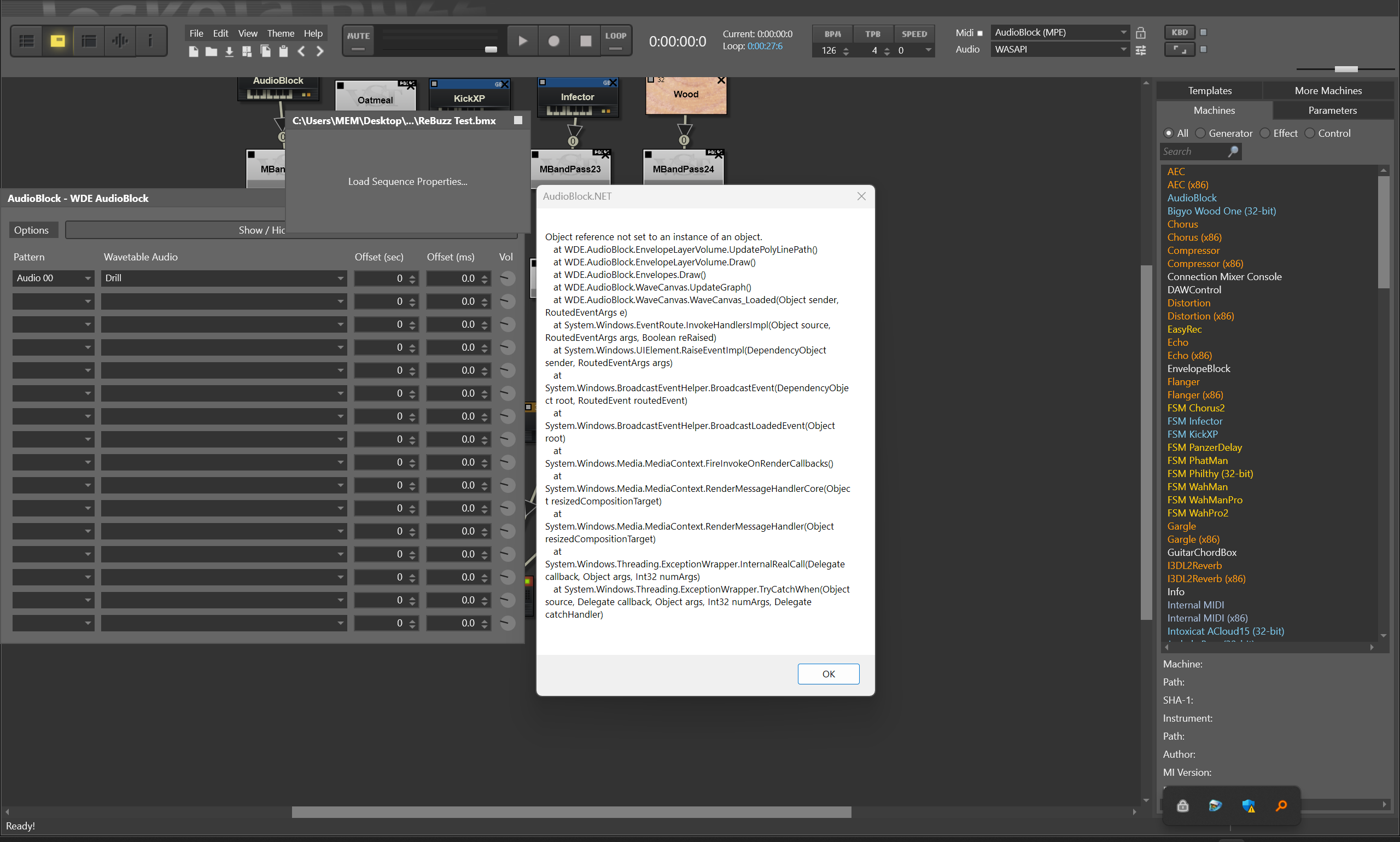Increase TPB value with up stepper
Screen dimensions: 1400x842
(x=887, y=48)
